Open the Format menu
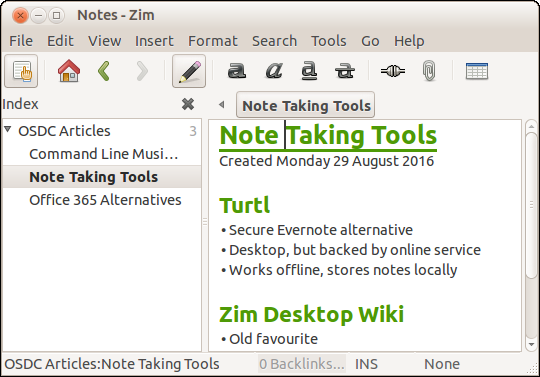 (x=212, y=41)
